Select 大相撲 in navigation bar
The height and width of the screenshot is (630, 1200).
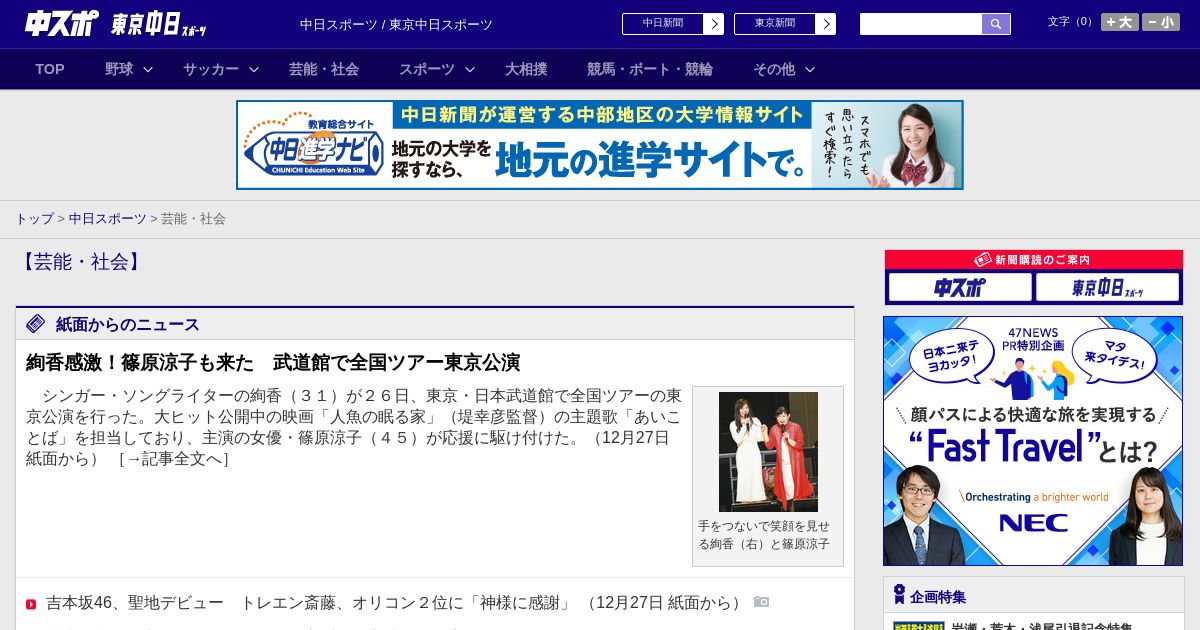click(x=526, y=69)
